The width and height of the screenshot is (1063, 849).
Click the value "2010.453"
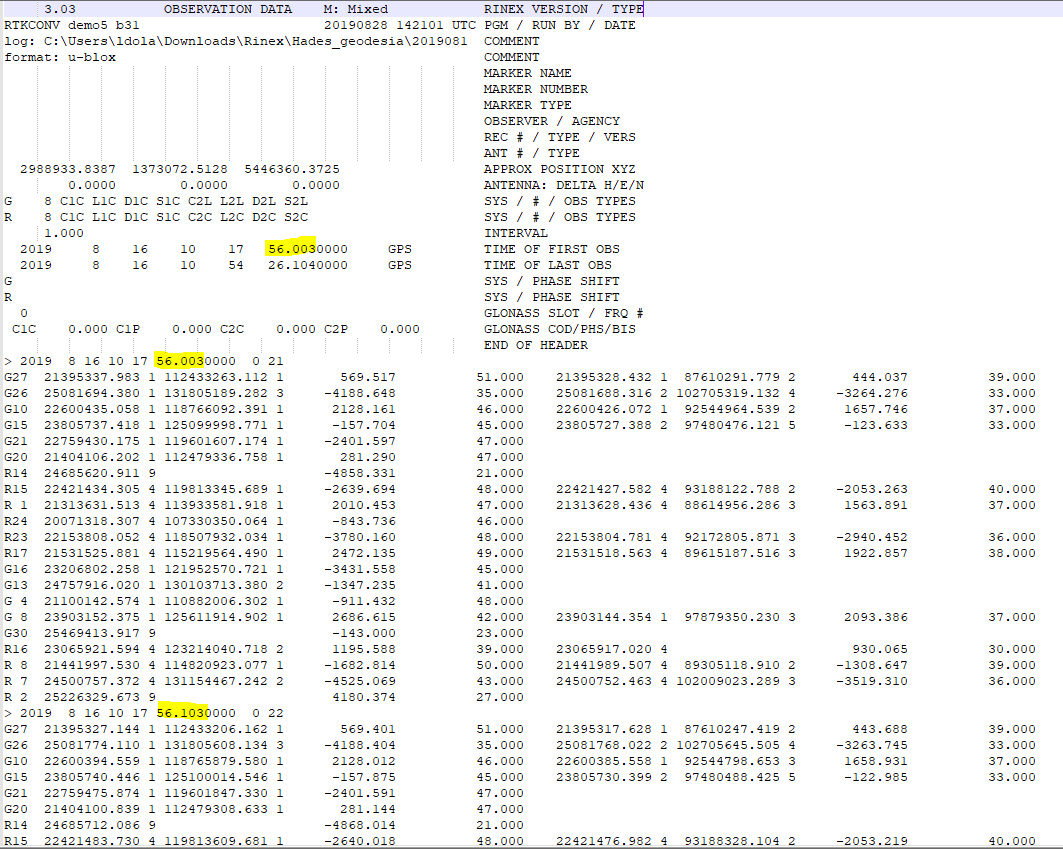pos(364,505)
